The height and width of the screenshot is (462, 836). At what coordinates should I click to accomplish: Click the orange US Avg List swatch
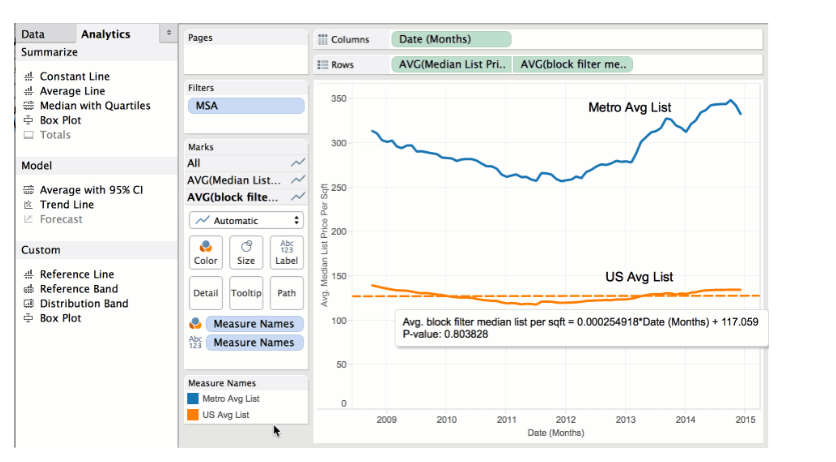(193, 415)
